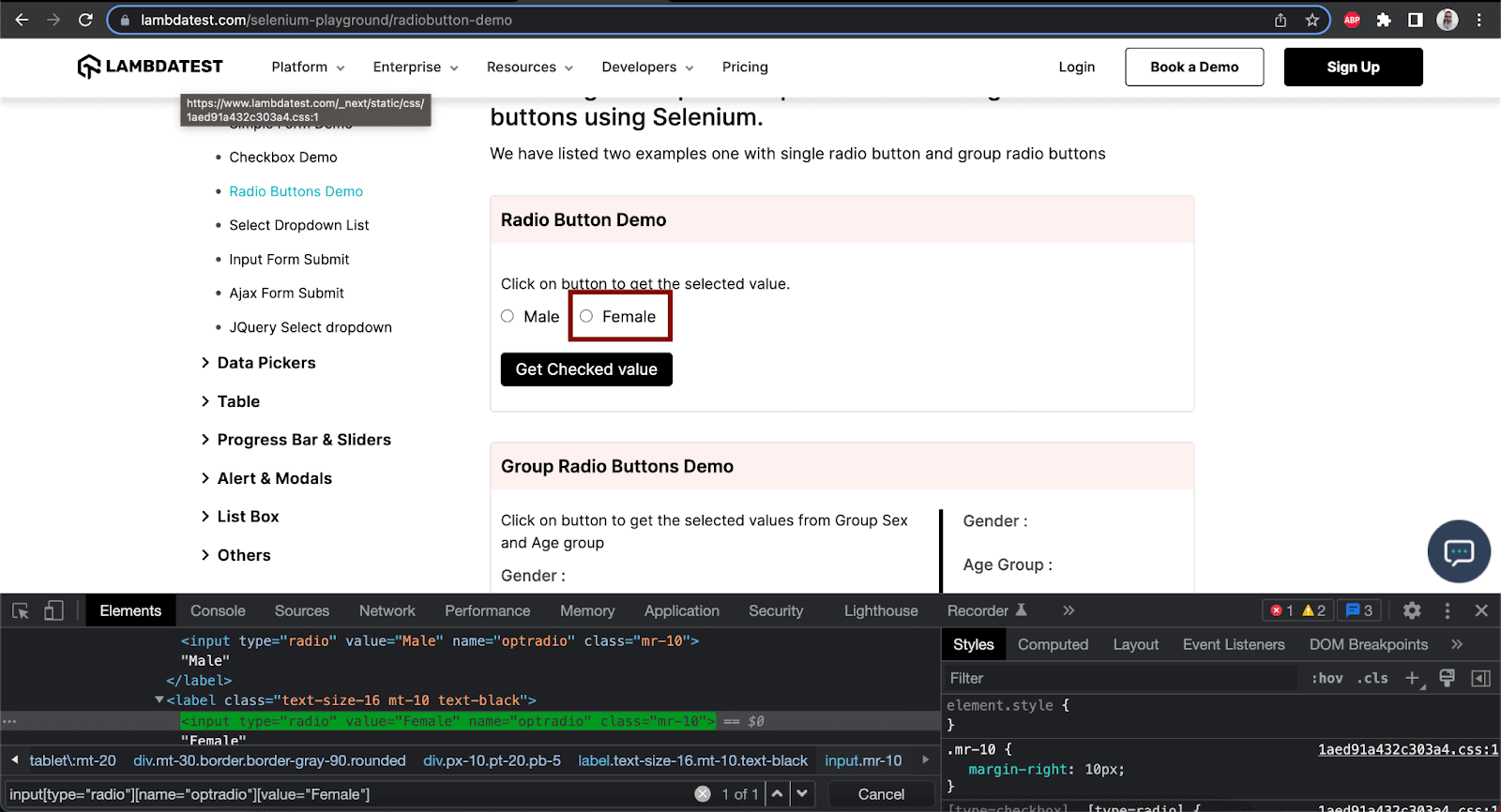Bookmark this page with the star icon
Viewport: 1501px width, 812px height.
(x=1311, y=20)
